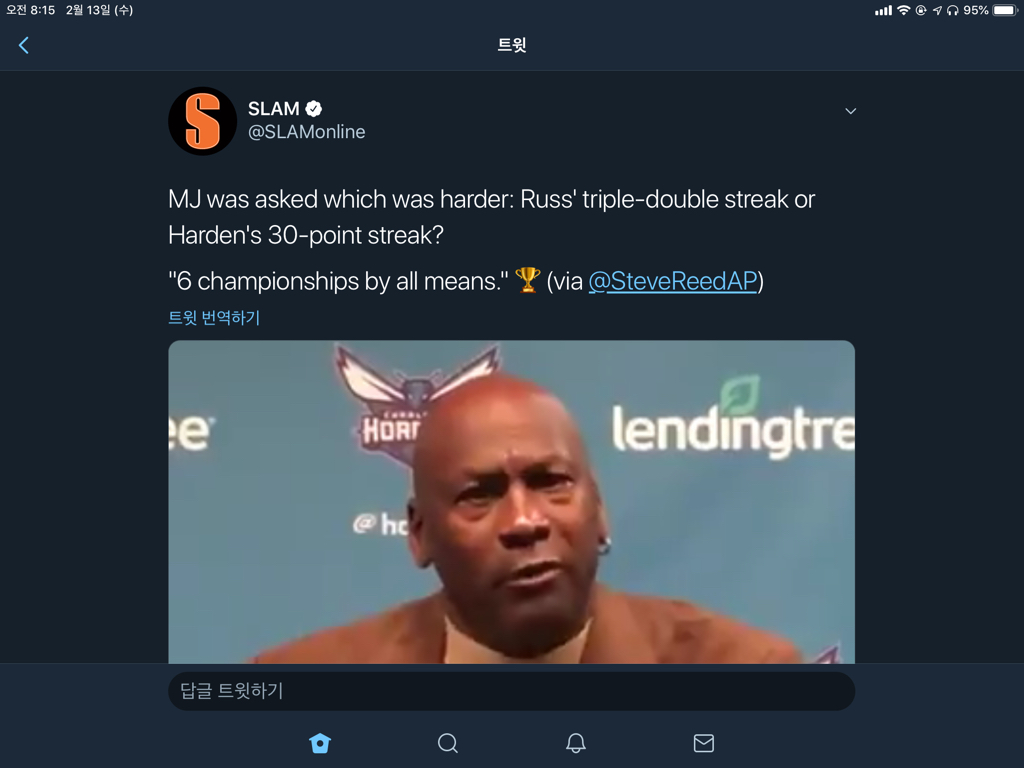The height and width of the screenshot is (768, 1024).
Task: Open the Messages envelope tab
Action: tap(704, 743)
